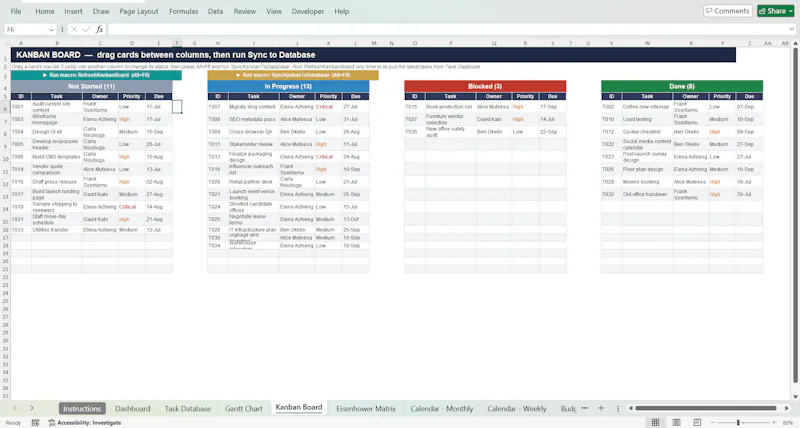
Task: Click the zoom out minus icon
Action: (x=713, y=422)
